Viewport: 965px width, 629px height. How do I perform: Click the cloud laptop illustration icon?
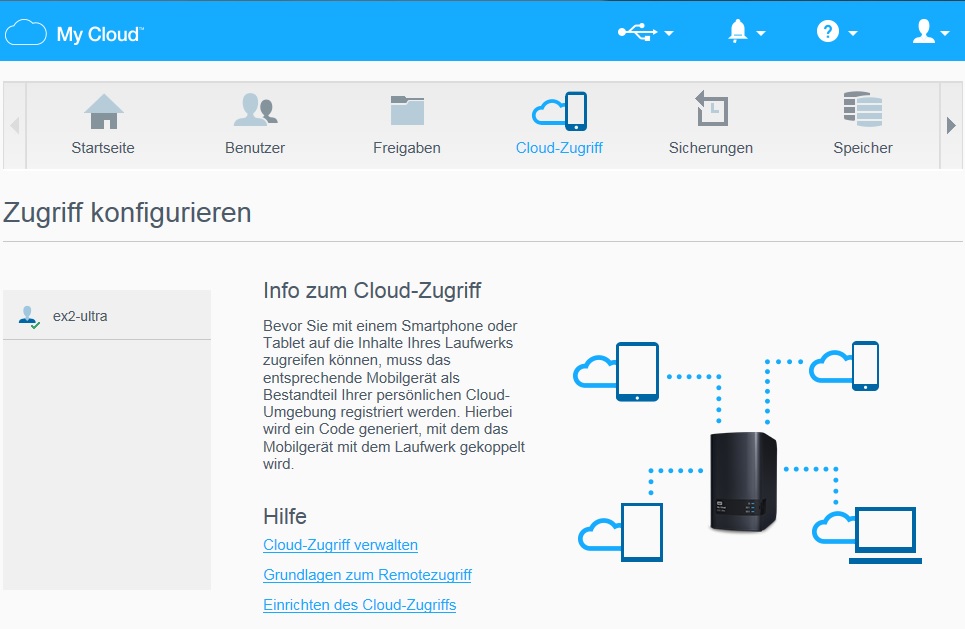pos(867,535)
